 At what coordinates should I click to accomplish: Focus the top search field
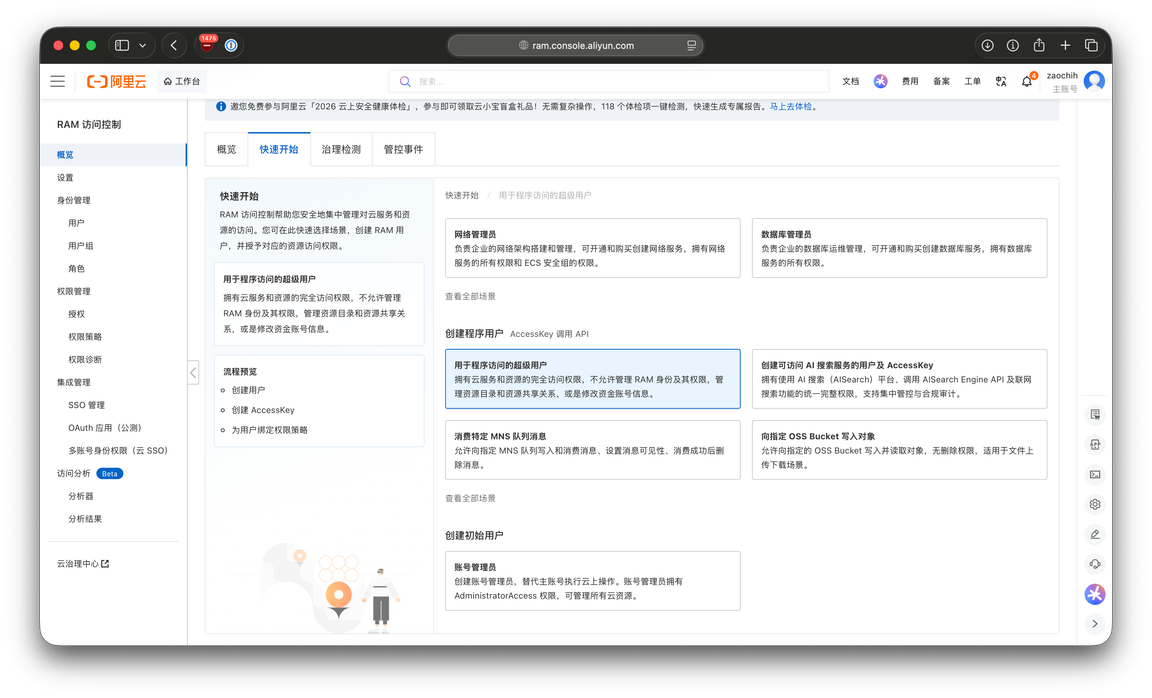click(609, 82)
